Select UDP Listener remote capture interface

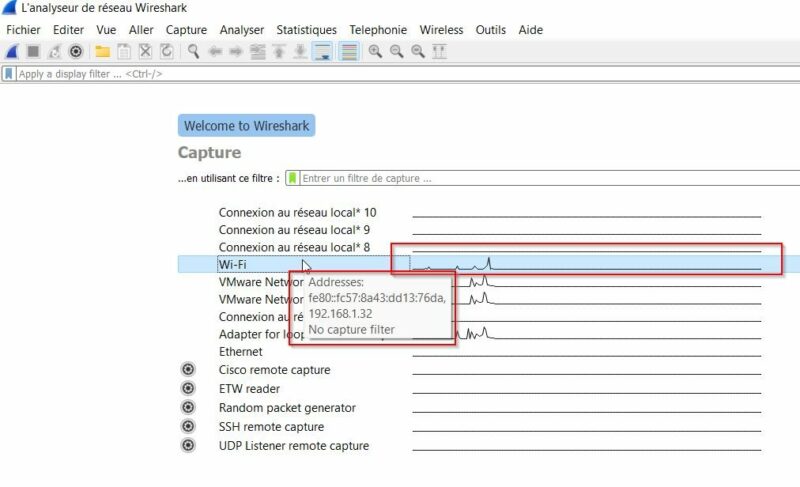point(294,445)
